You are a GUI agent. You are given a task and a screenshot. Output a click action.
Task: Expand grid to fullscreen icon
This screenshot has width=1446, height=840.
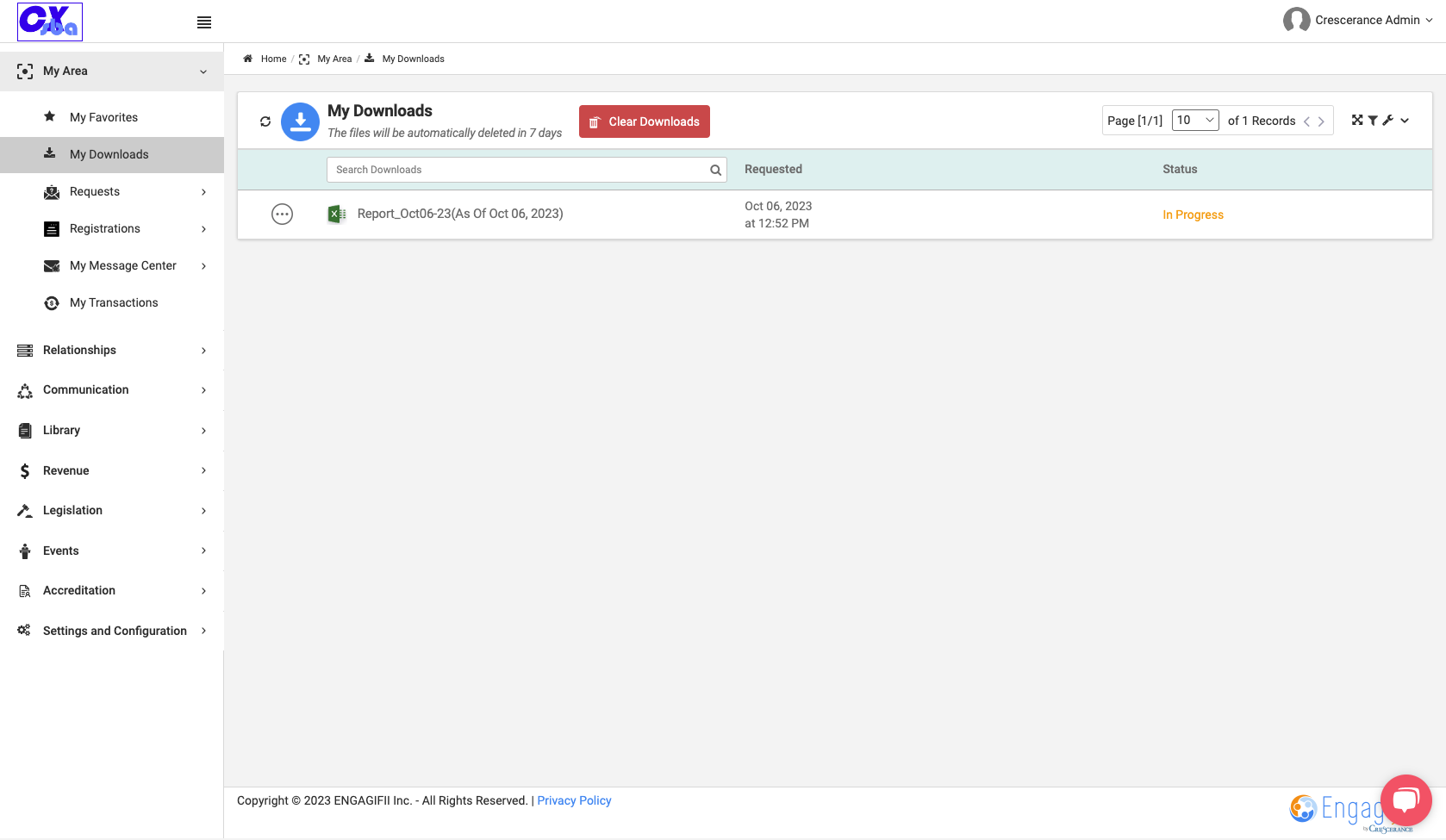coord(1357,121)
